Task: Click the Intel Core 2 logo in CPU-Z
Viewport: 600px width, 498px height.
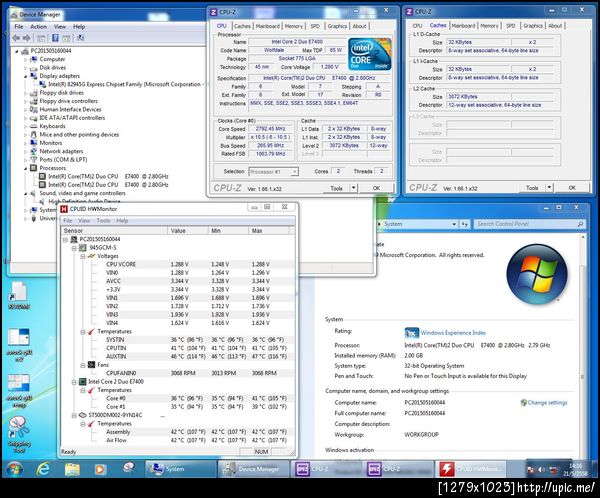Action: tap(370, 54)
